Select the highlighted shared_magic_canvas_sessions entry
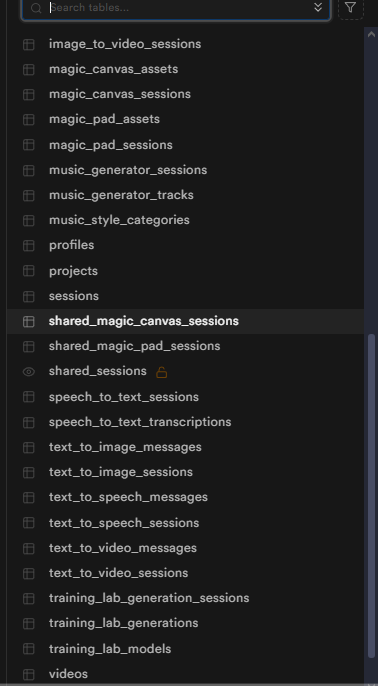Viewport: 378px width, 686px height. coord(185,321)
